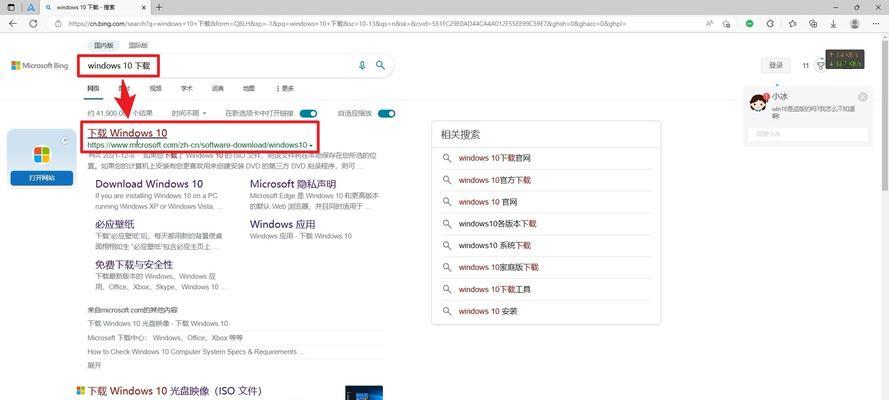Open 'How to Check Windows 10 Computer System Specs' link
889x400 pixels.
pyautogui.click(x=196, y=352)
